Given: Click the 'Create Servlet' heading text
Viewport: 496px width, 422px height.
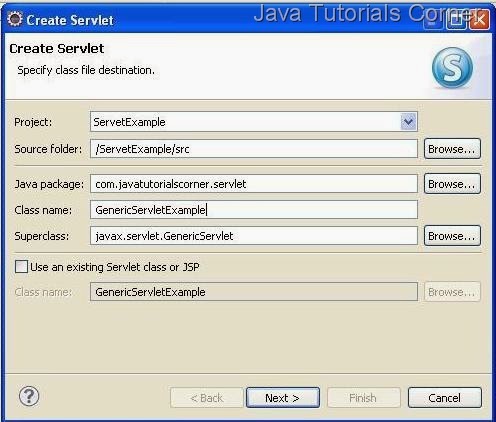Looking at the screenshot, I should pyautogui.click(x=57, y=49).
